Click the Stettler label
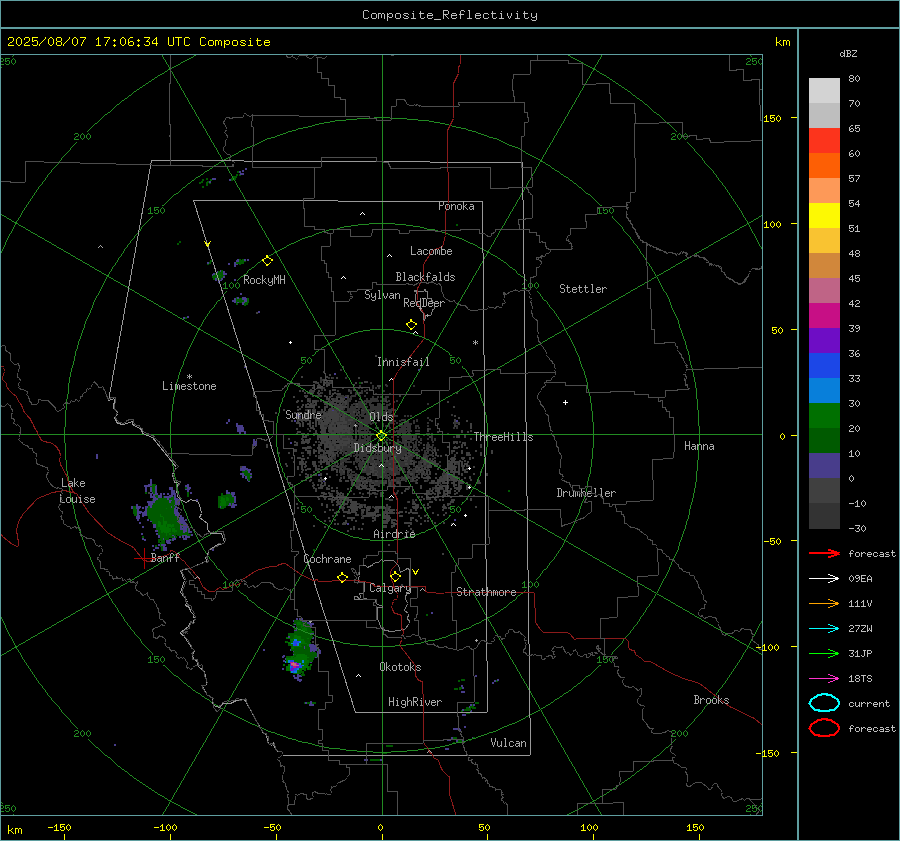The width and height of the screenshot is (900, 841). click(583, 289)
